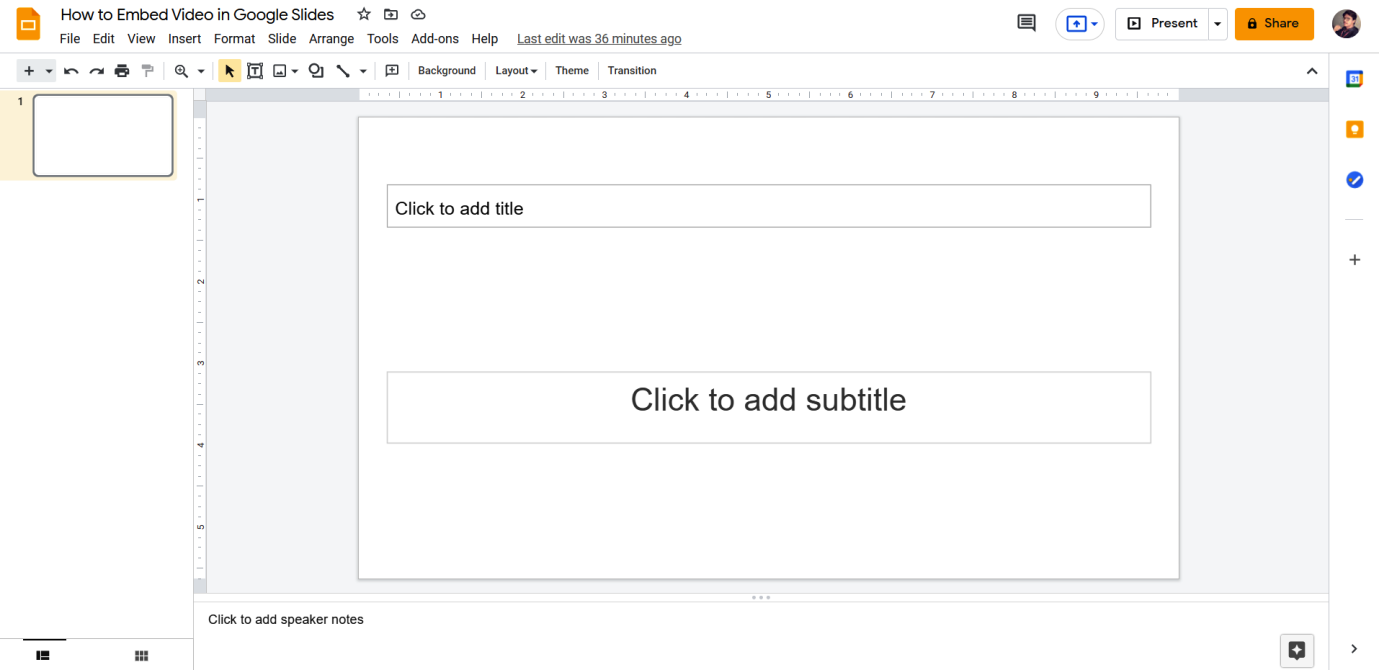1379x670 pixels.
Task: Open the Transition panel
Action: point(632,71)
